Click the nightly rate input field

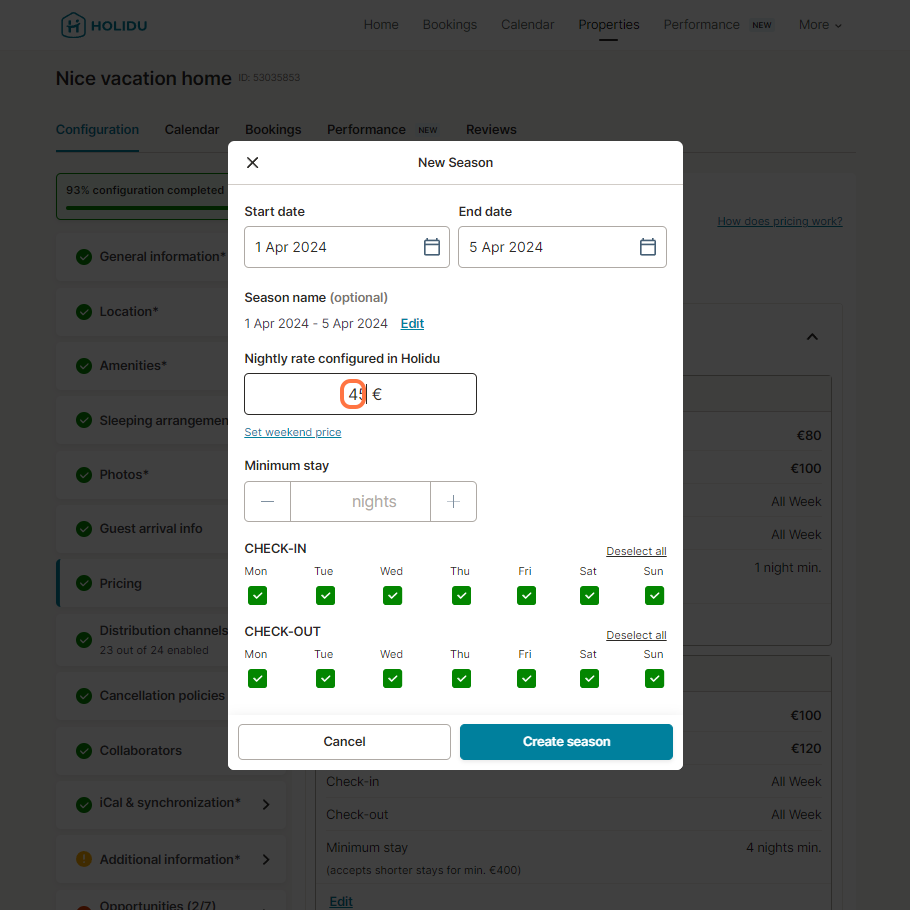pos(360,394)
